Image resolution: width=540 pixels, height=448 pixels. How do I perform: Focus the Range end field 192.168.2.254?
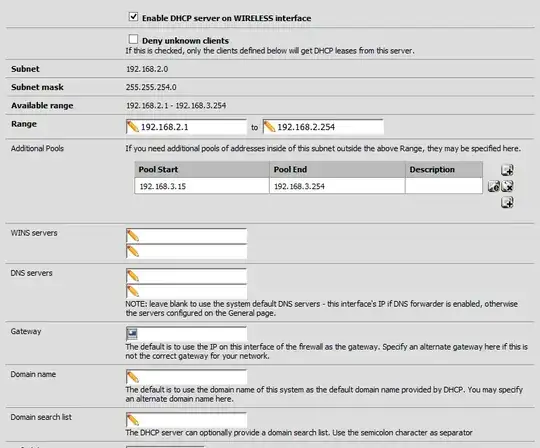pos(323,127)
